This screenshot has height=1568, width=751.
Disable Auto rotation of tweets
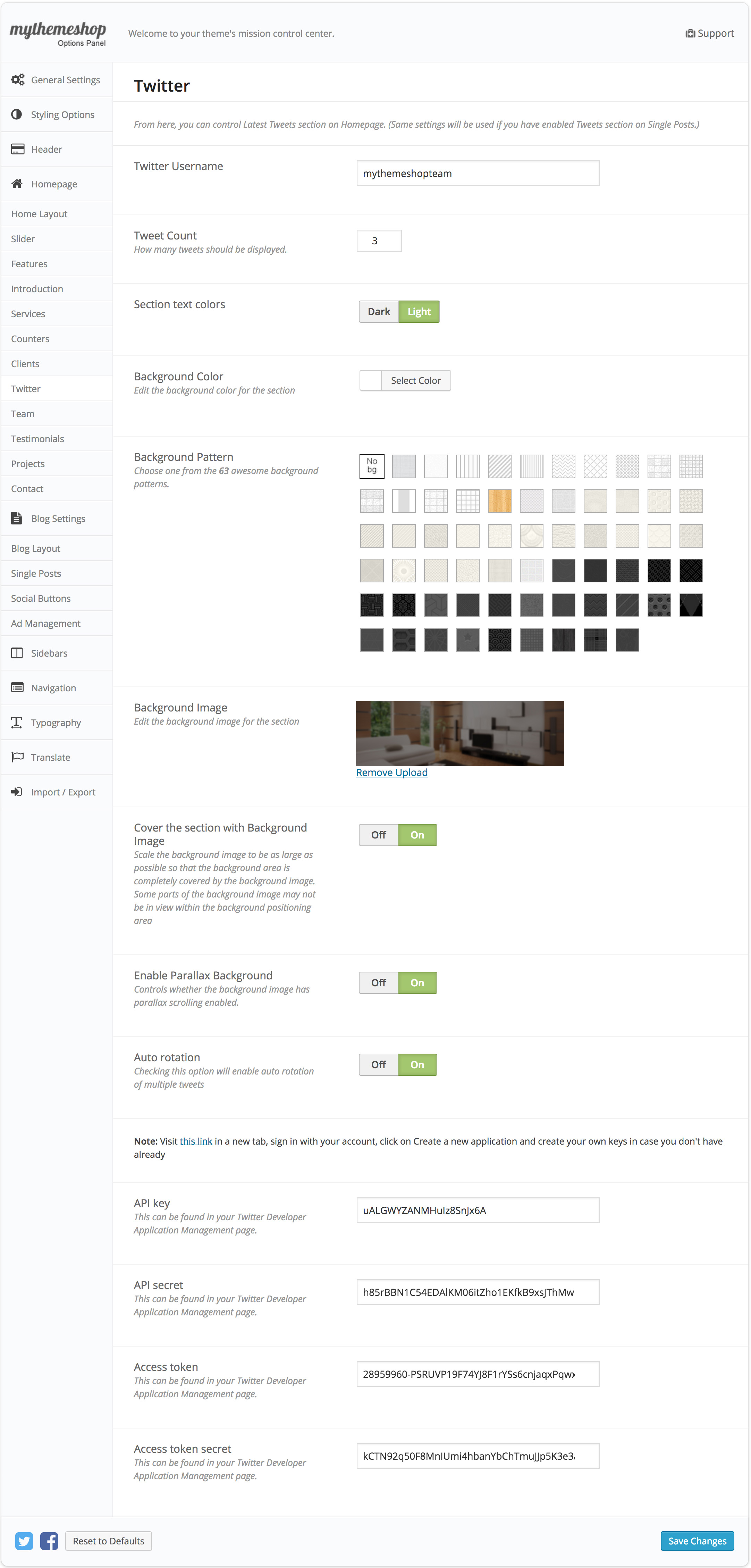379,1065
